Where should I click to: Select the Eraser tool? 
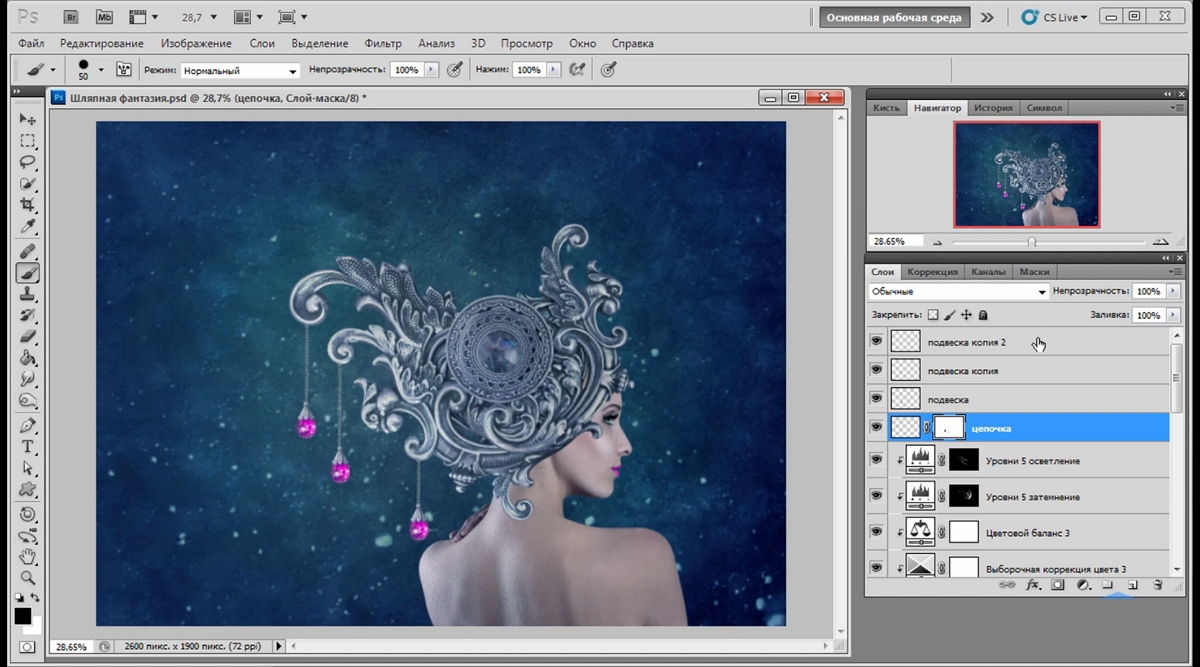coord(28,337)
